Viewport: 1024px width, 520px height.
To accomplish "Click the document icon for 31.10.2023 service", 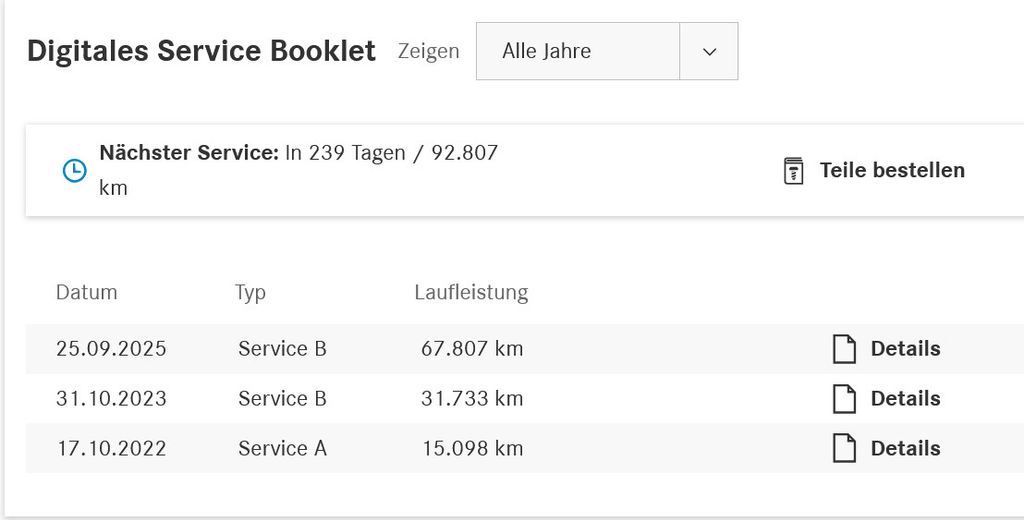I will click(845, 399).
